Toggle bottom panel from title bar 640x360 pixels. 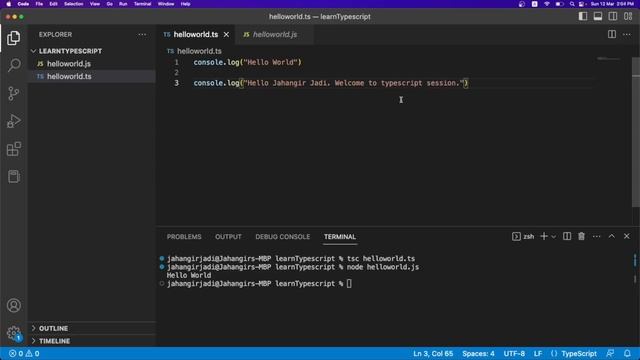point(598,16)
